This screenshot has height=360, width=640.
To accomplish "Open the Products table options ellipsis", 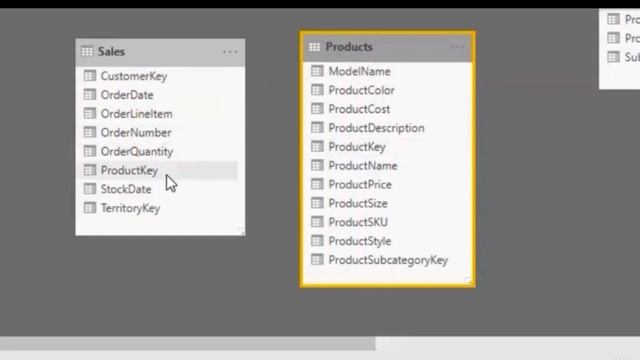I will click(457, 47).
